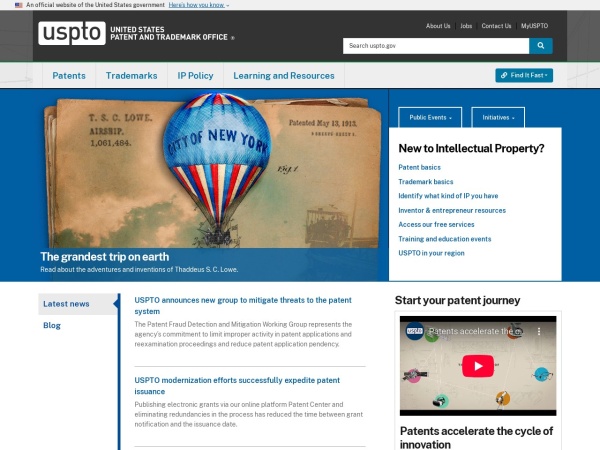Select the Blog side tab
Image resolution: width=600 pixels, height=450 pixels.
(x=52, y=325)
